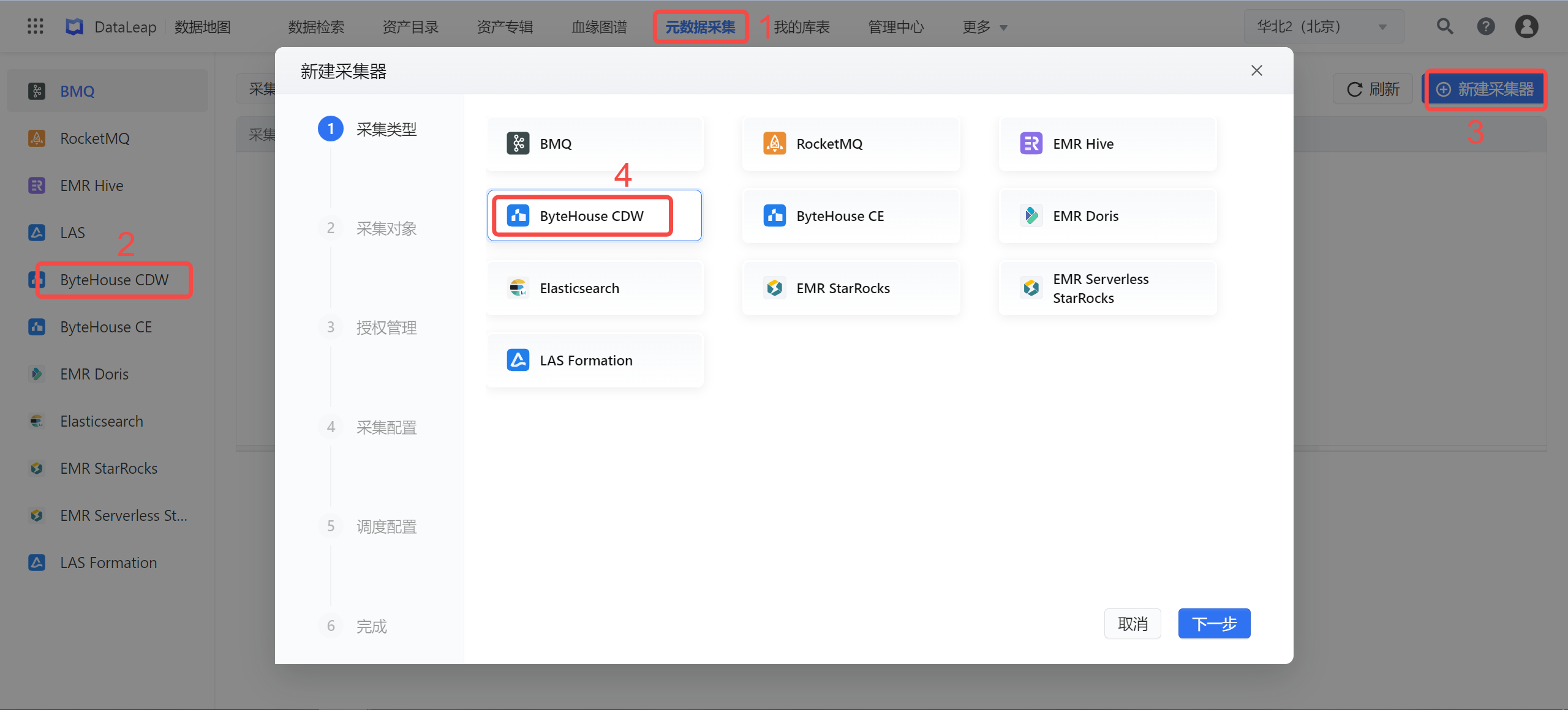
Task: Open the 数据检索 tab
Action: point(316,27)
